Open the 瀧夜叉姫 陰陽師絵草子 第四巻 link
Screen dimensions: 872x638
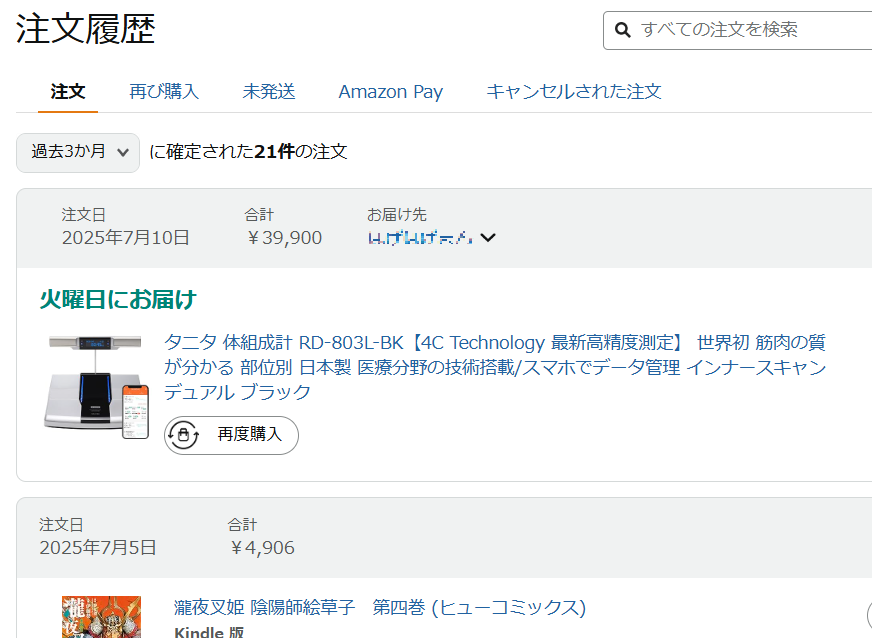[x=380, y=607]
